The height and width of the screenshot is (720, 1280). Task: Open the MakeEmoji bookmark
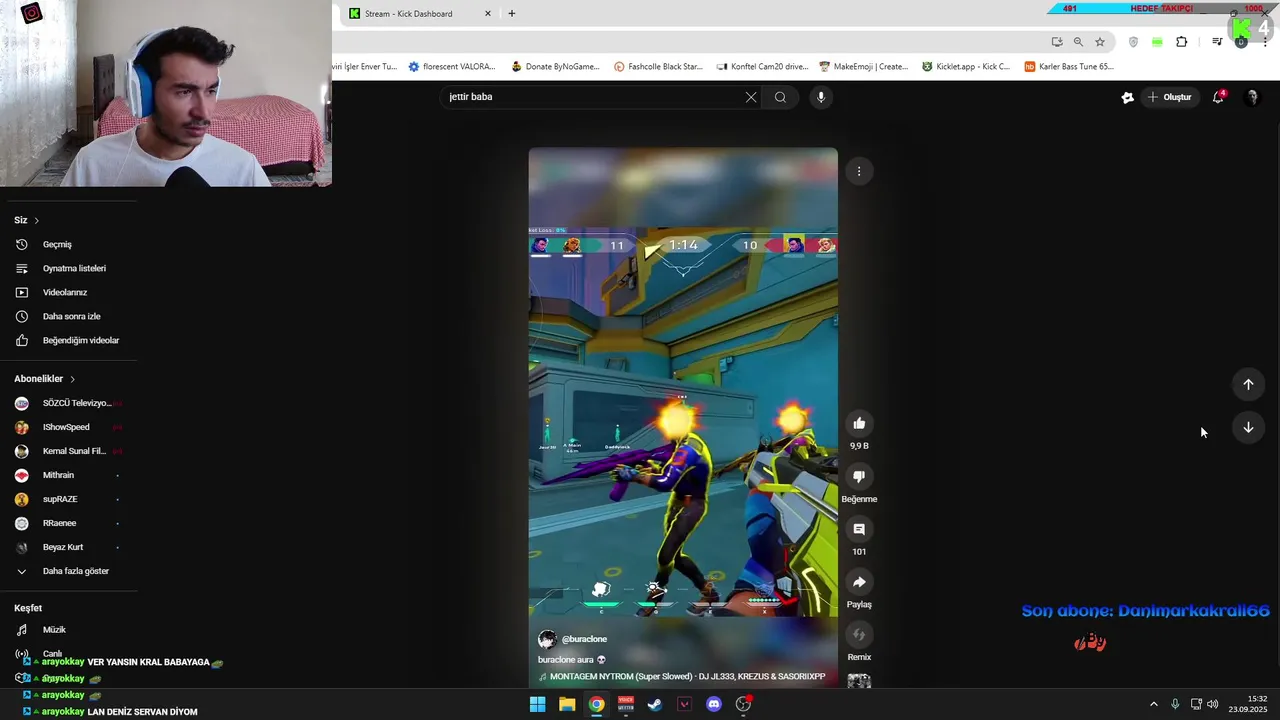click(x=863, y=66)
